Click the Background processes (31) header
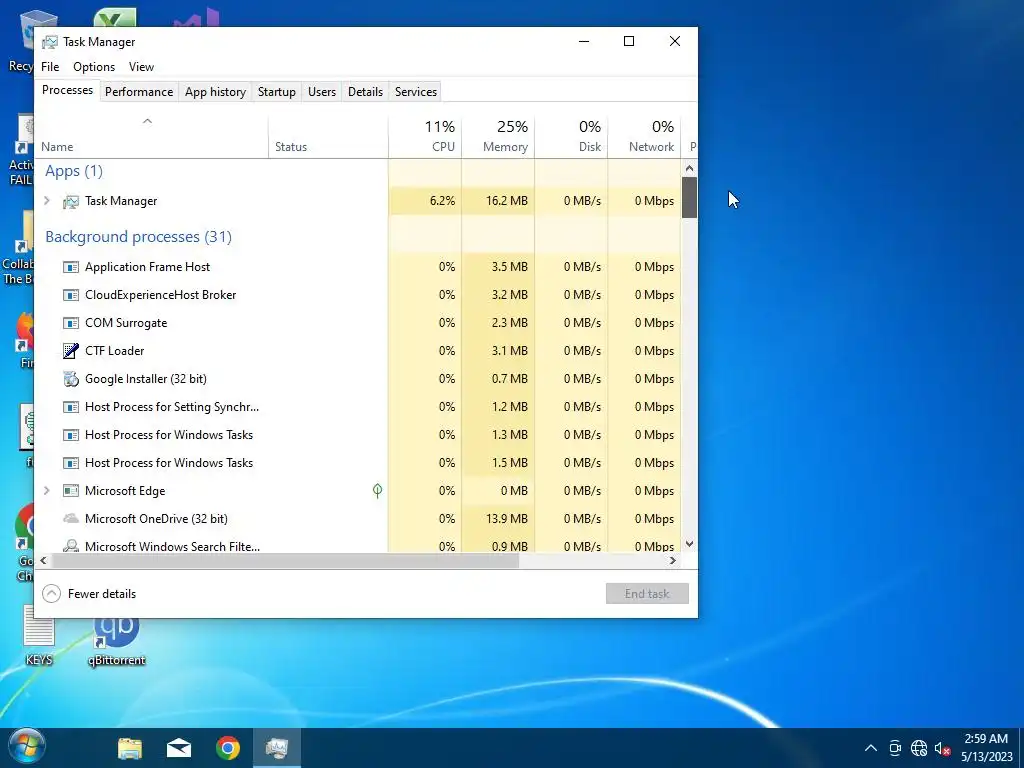The width and height of the screenshot is (1024, 768). click(138, 236)
